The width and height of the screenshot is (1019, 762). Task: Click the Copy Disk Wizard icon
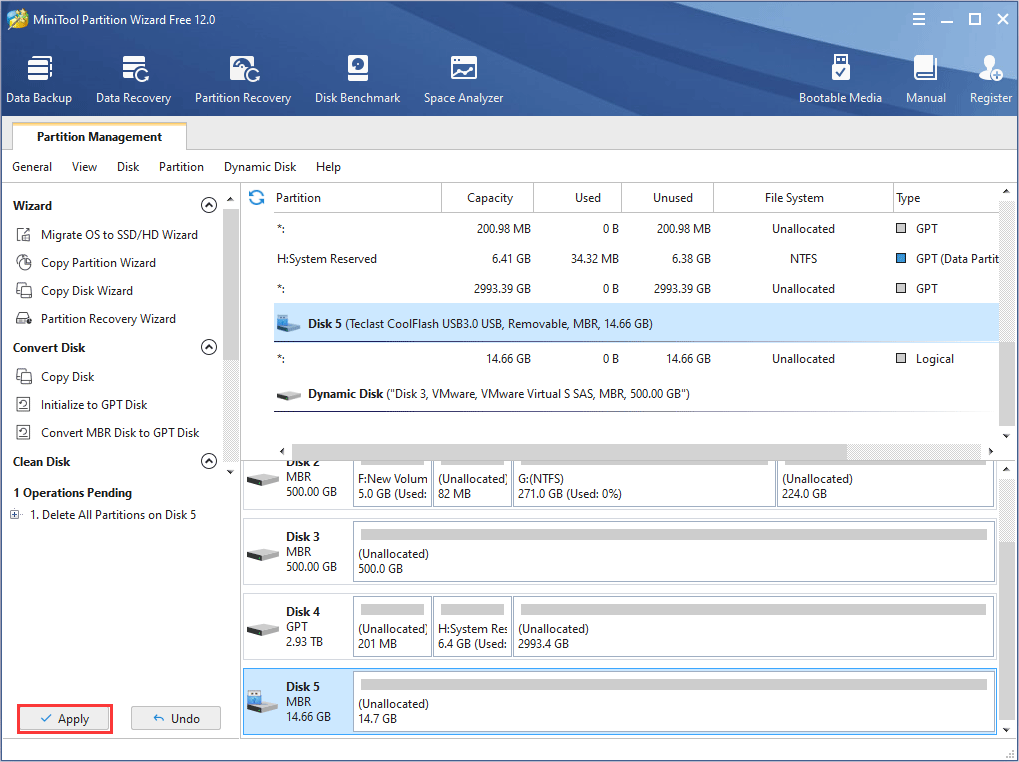coord(23,290)
